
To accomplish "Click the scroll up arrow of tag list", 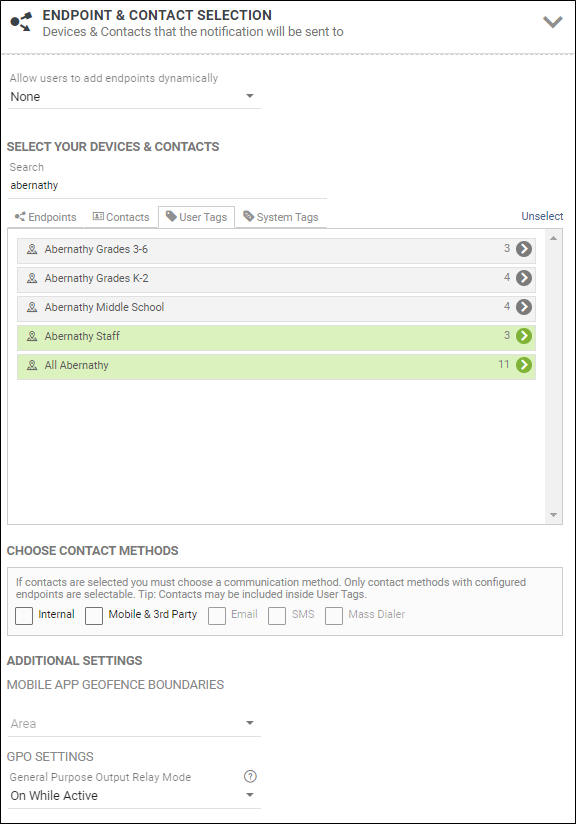I will pos(553,239).
